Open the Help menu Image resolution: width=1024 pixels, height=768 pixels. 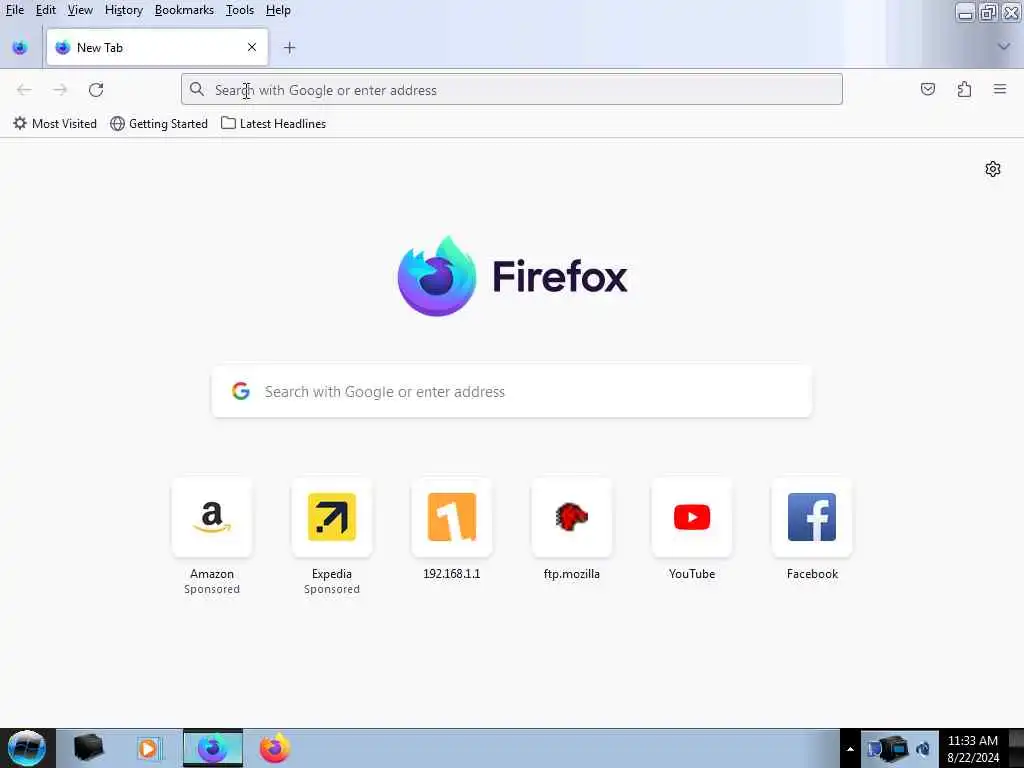278,10
